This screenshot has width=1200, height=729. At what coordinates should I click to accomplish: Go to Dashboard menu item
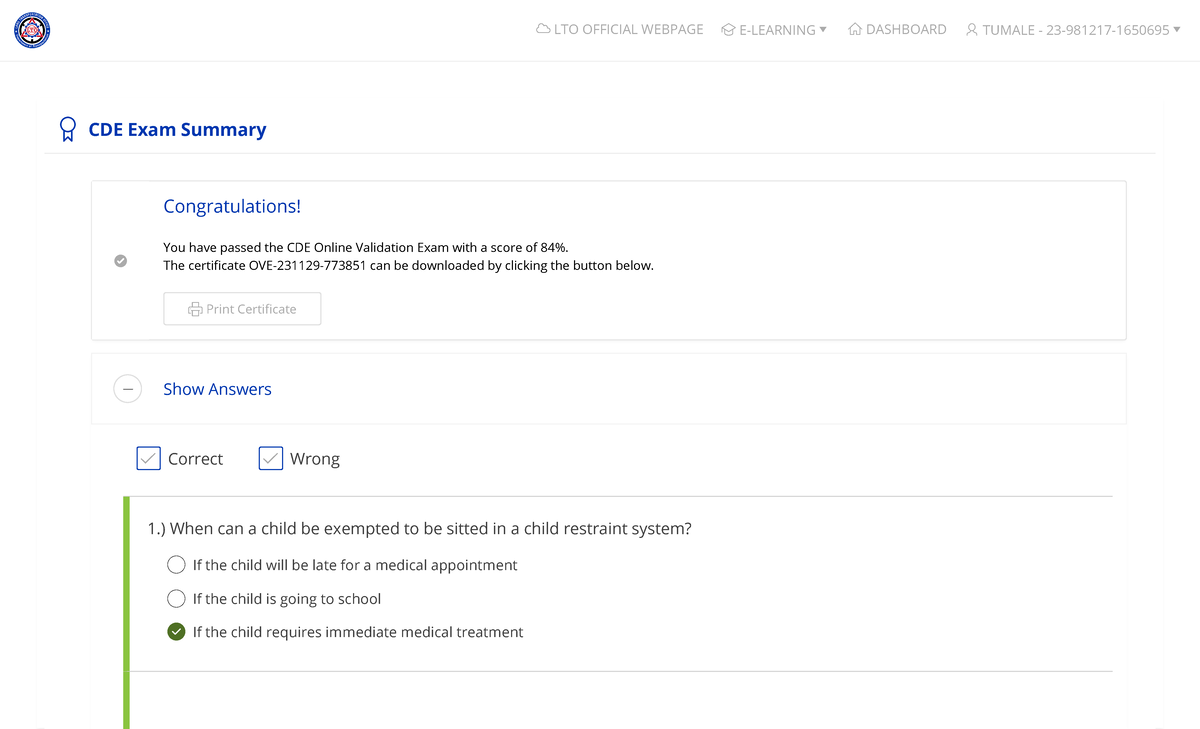point(905,29)
